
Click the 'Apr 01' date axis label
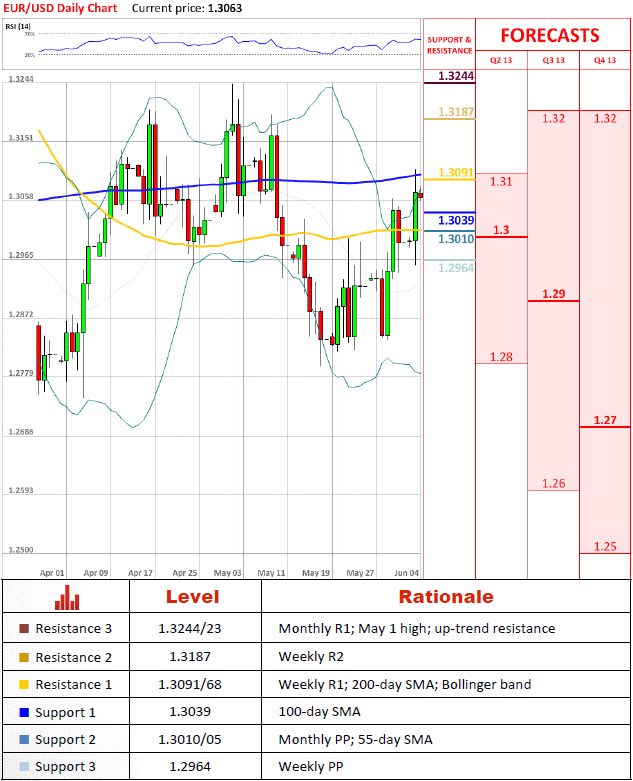point(52,573)
